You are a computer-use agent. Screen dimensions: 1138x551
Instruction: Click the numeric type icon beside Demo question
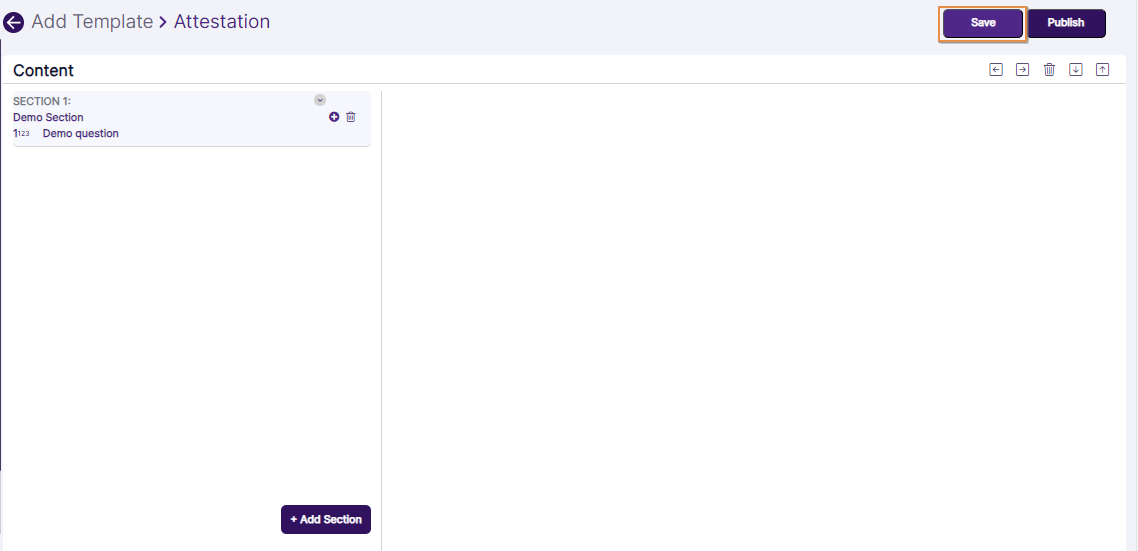(x=22, y=134)
